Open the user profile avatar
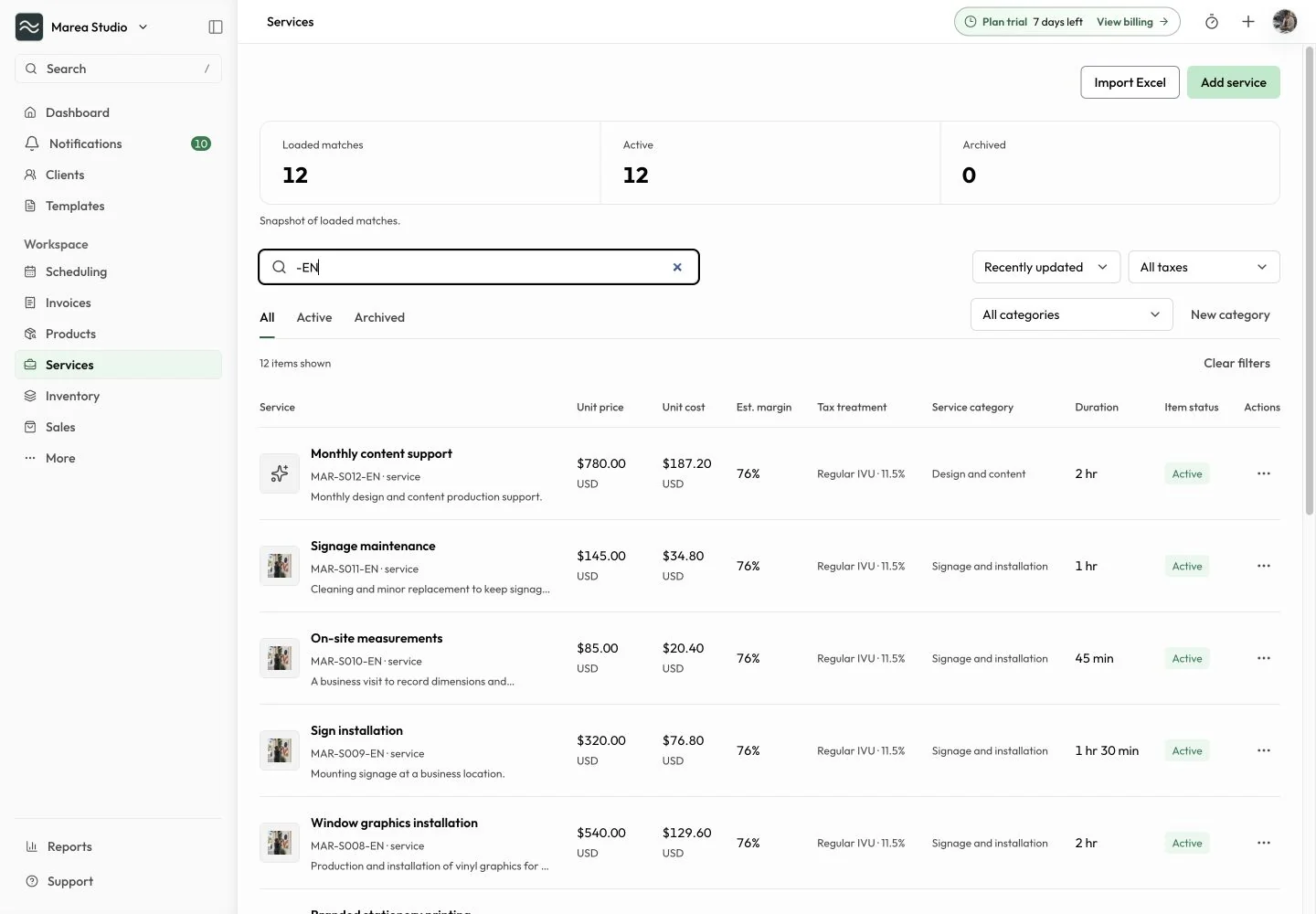This screenshot has width=1316, height=914. click(x=1285, y=22)
